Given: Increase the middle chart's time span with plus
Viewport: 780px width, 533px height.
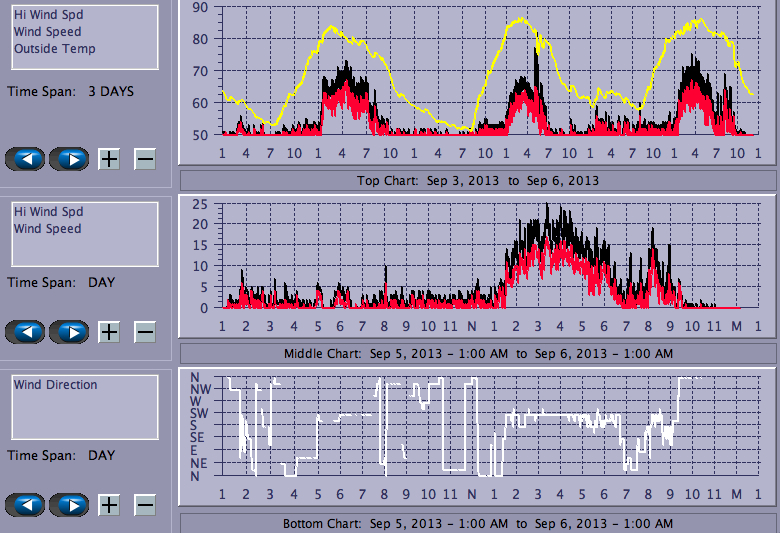Looking at the screenshot, I should (109, 332).
